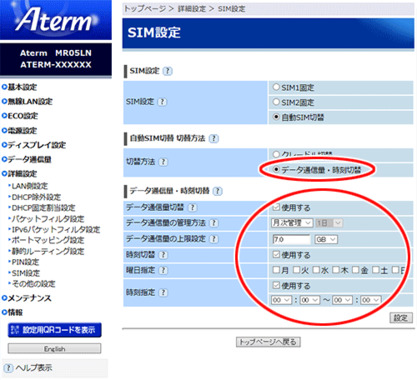417x380 pixels.
Task: Select 自動SIM切替 radio button
Action: tap(276, 117)
